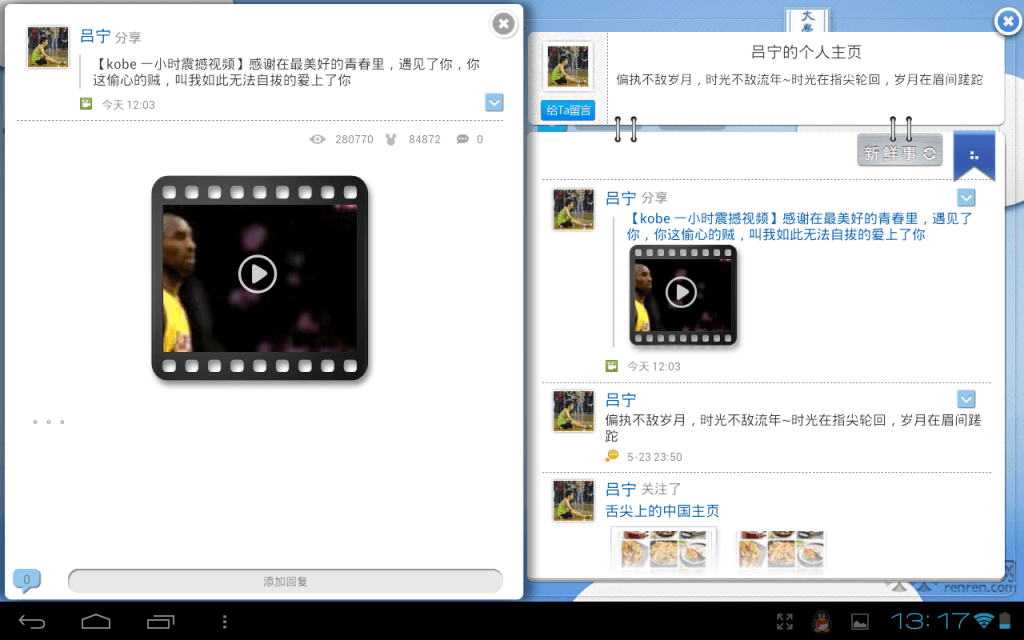Click 吕宁的个人主页 title text
The image size is (1024, 640).
point(806,52)
